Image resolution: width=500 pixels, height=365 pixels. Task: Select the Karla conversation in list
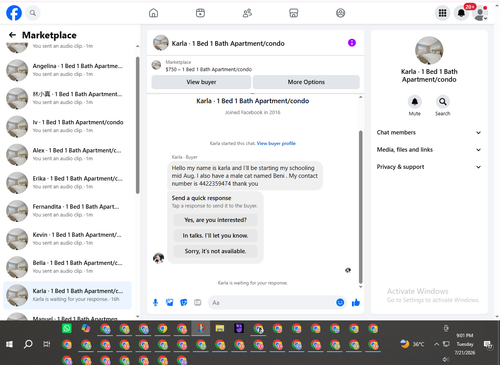(68, 295)
